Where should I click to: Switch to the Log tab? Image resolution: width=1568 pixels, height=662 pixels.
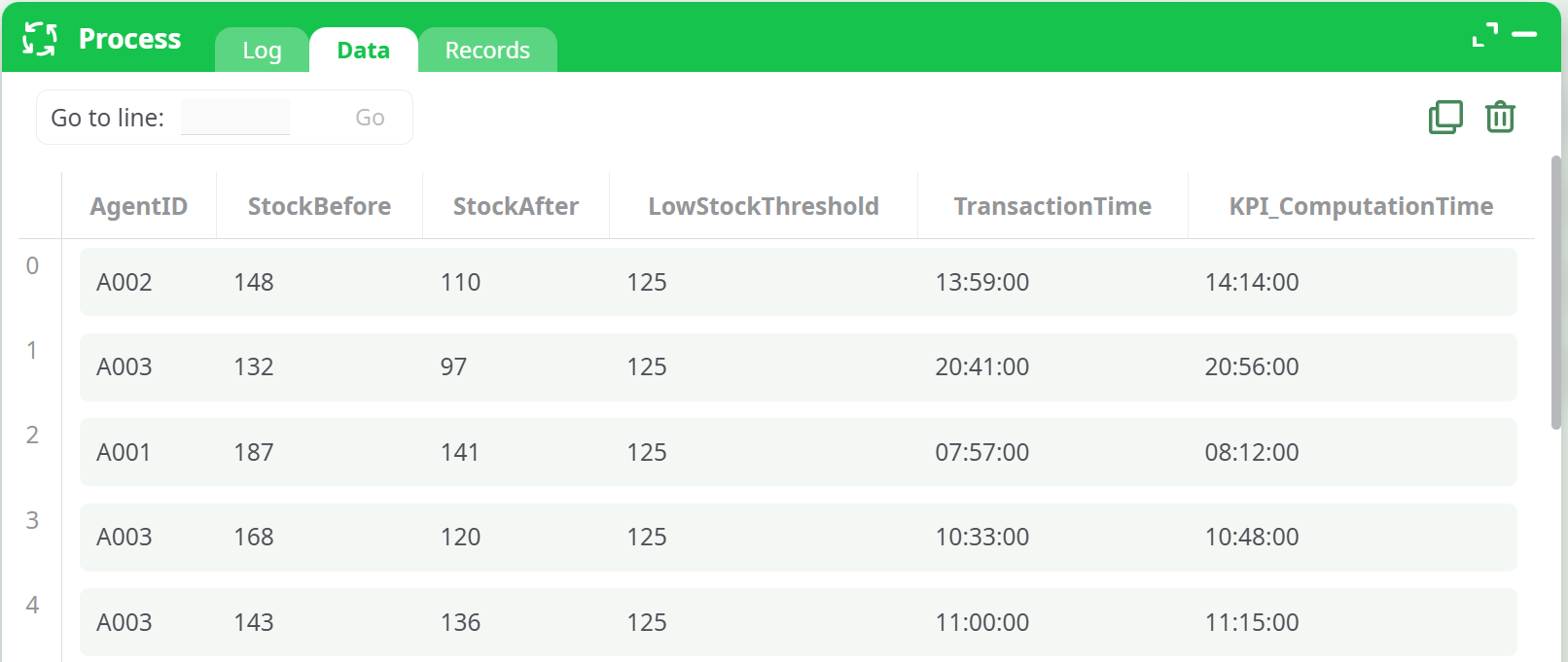point(261,50)
